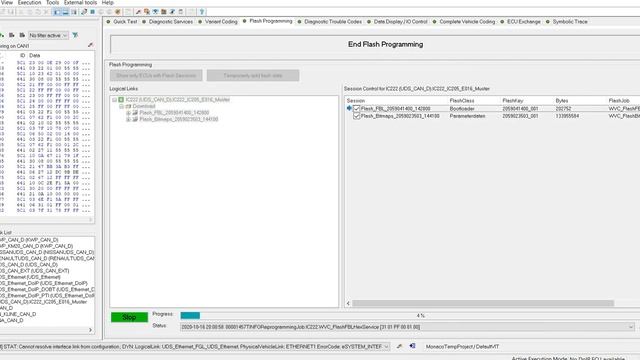
Task: Click the right scroll arrow under CAN trace
Action: pos(91,220)
